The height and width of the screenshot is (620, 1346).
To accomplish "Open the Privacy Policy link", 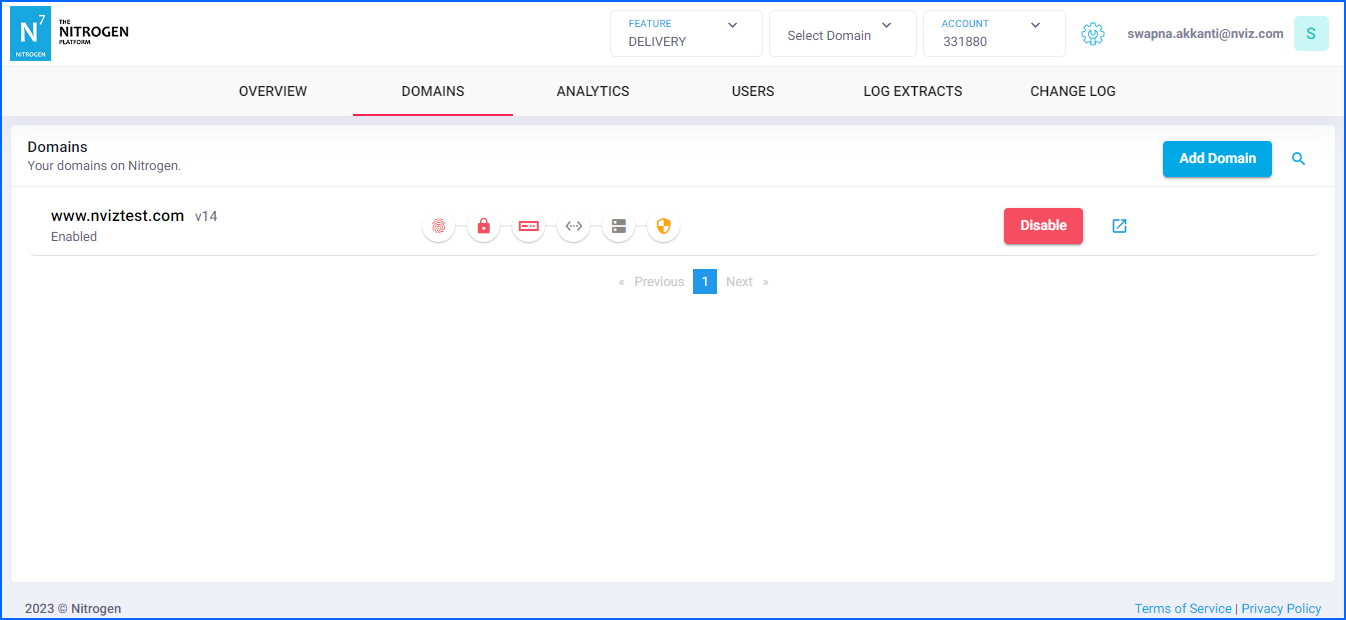I will tap(1281, 608).
